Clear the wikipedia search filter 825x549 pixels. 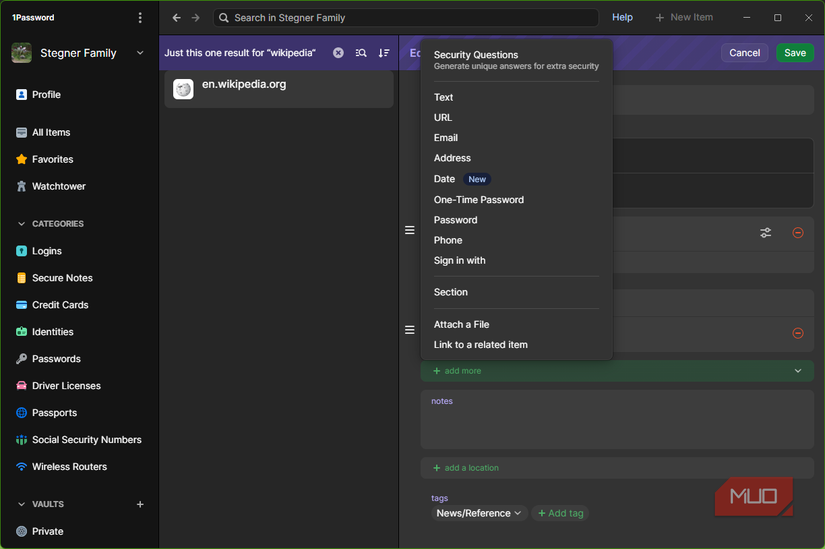(x=338, y=53)
